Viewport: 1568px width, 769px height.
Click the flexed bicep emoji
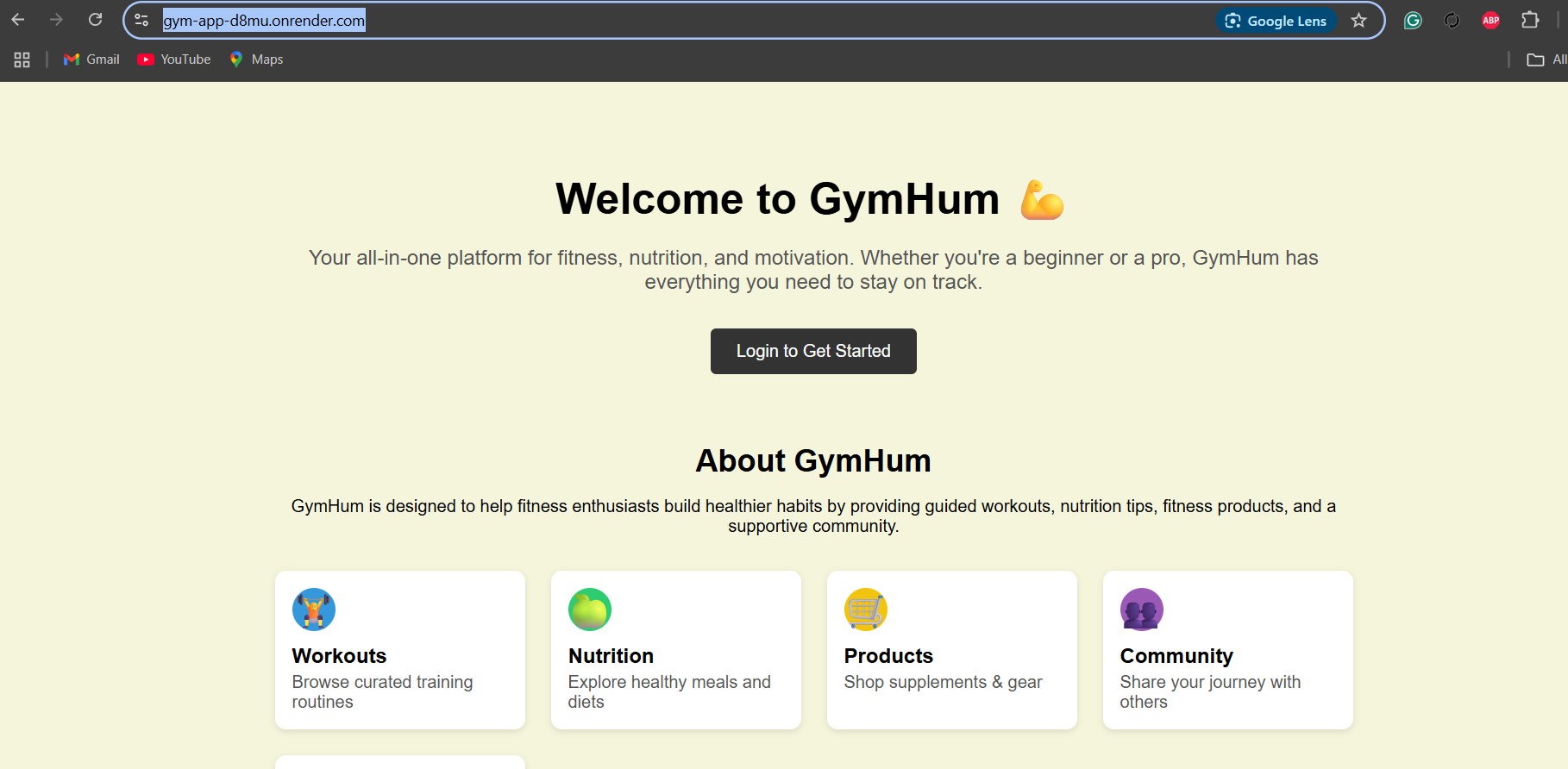tap(1042, 200)
